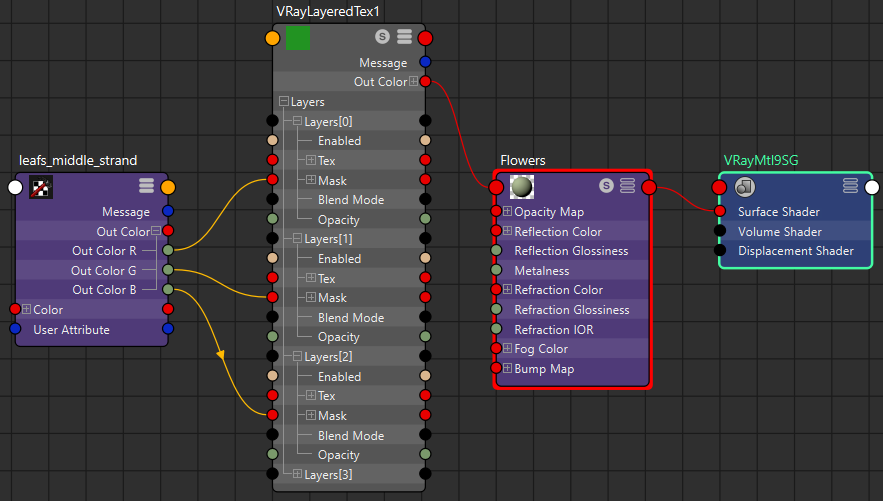Screen dimensions: 883x501
Task: Click the Displacement Shader input port
Action: [x=720, y=250]
